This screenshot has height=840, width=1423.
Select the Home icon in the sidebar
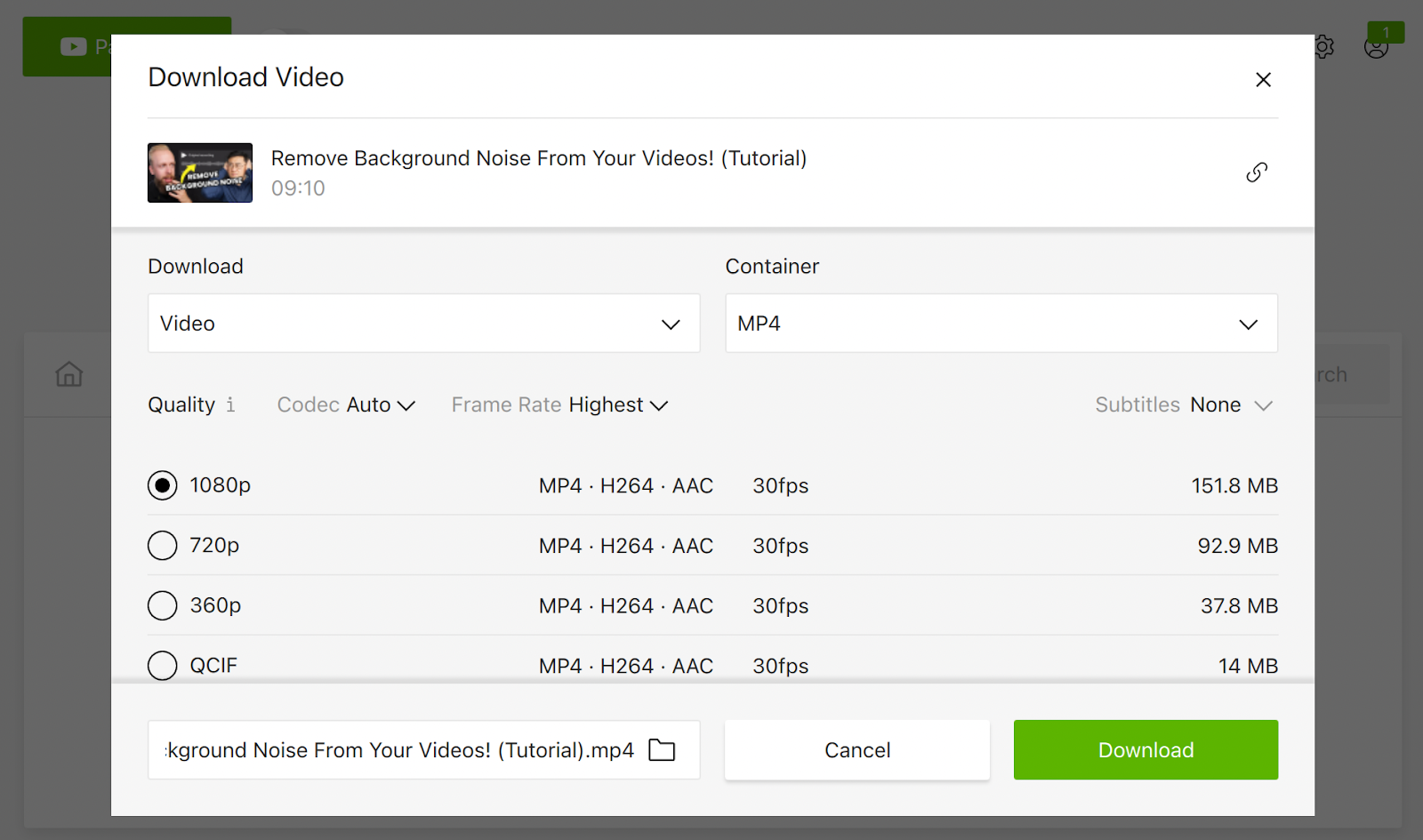tap(68, 374)
